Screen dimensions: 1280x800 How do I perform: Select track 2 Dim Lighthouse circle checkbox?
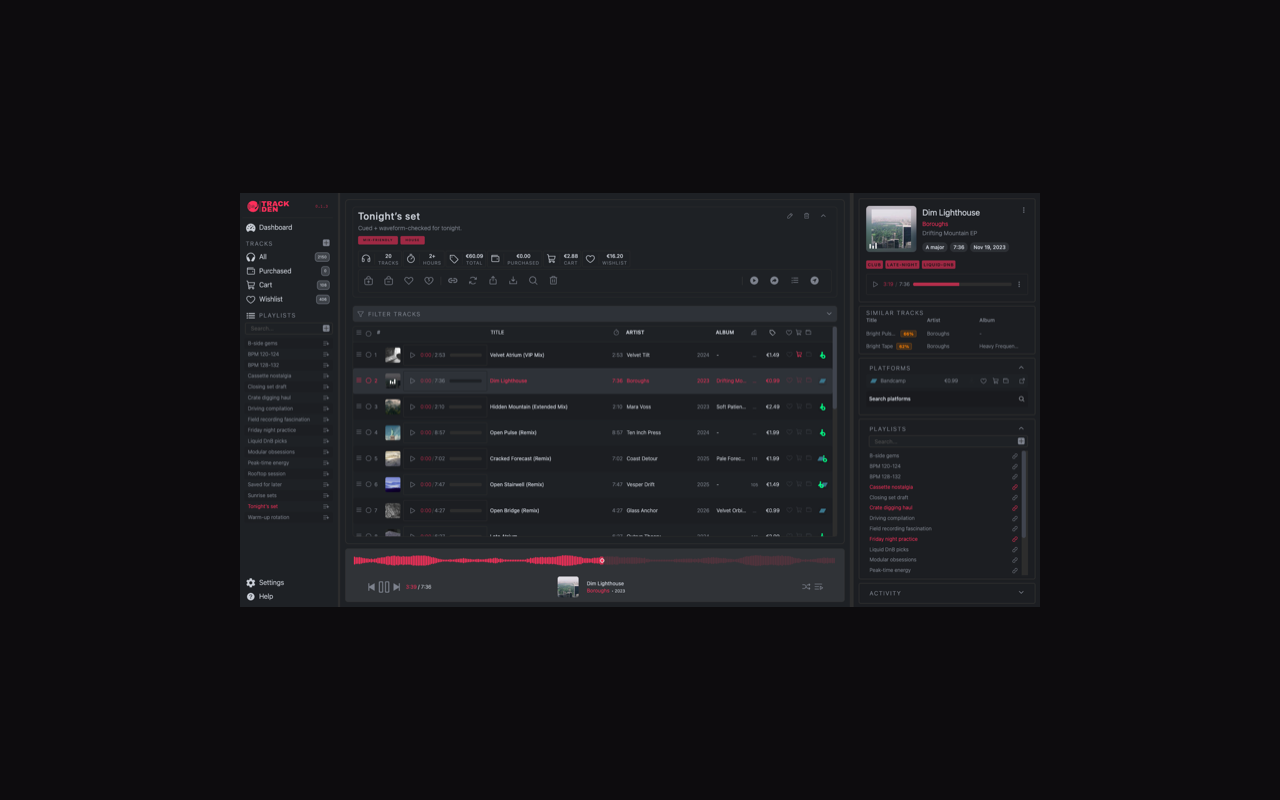368,381
